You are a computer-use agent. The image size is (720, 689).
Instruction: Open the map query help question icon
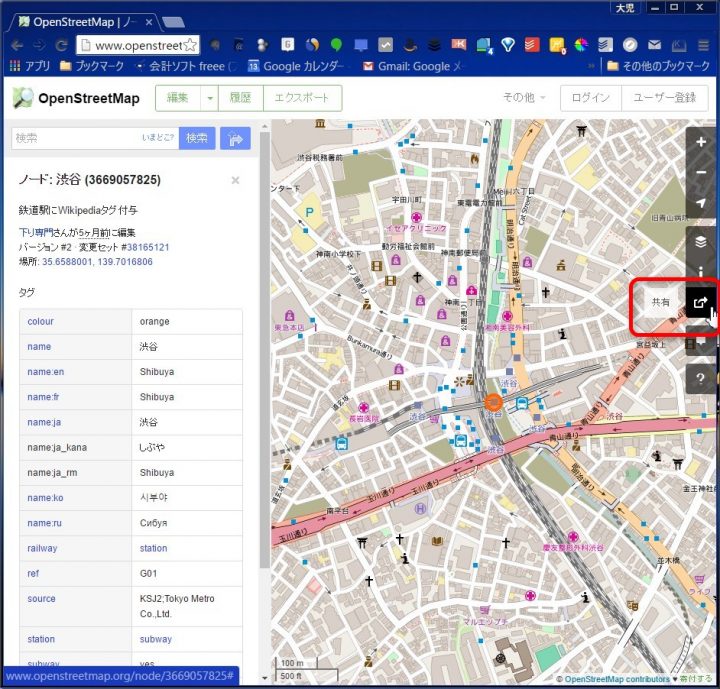pos(700,378)
